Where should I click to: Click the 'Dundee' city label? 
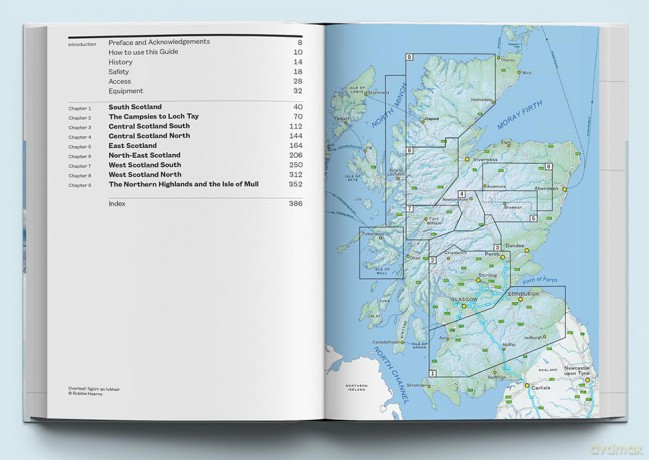514,246
